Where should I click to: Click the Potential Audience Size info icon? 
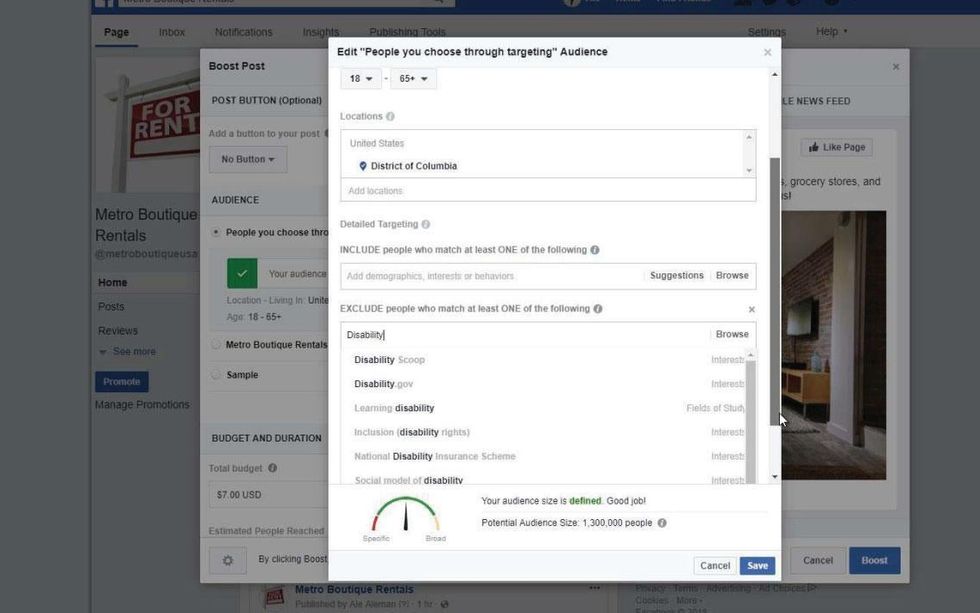coord(662,523)
